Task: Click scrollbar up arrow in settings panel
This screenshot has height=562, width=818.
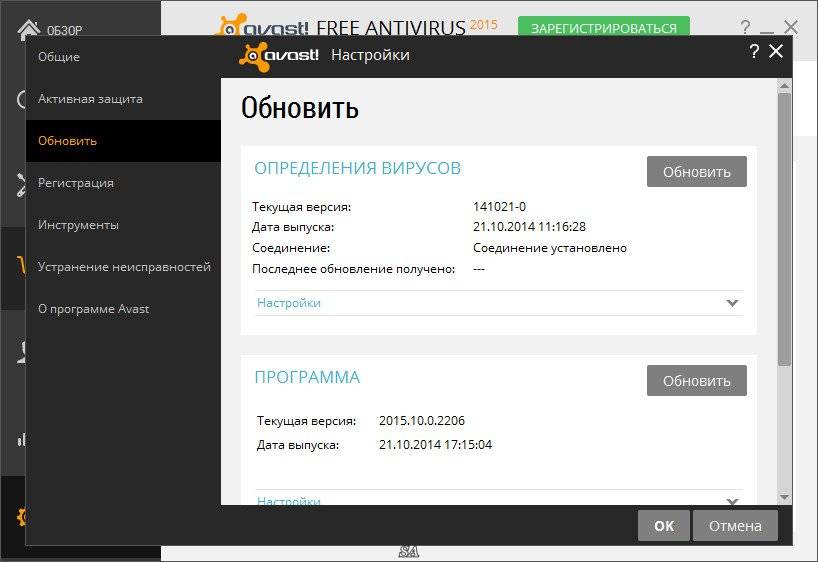Action: coord(784,85)
